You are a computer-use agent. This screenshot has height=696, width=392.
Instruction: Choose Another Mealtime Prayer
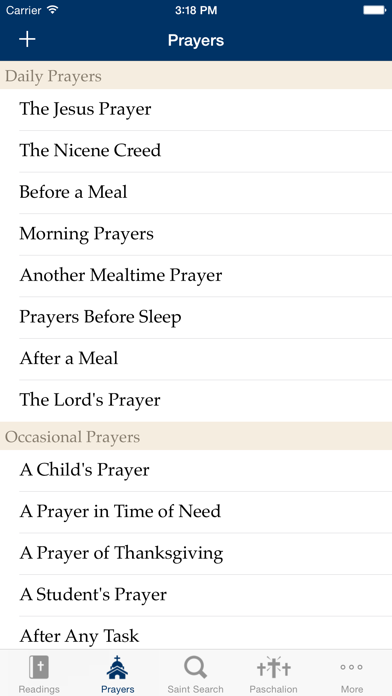click(x=196, y=276)
